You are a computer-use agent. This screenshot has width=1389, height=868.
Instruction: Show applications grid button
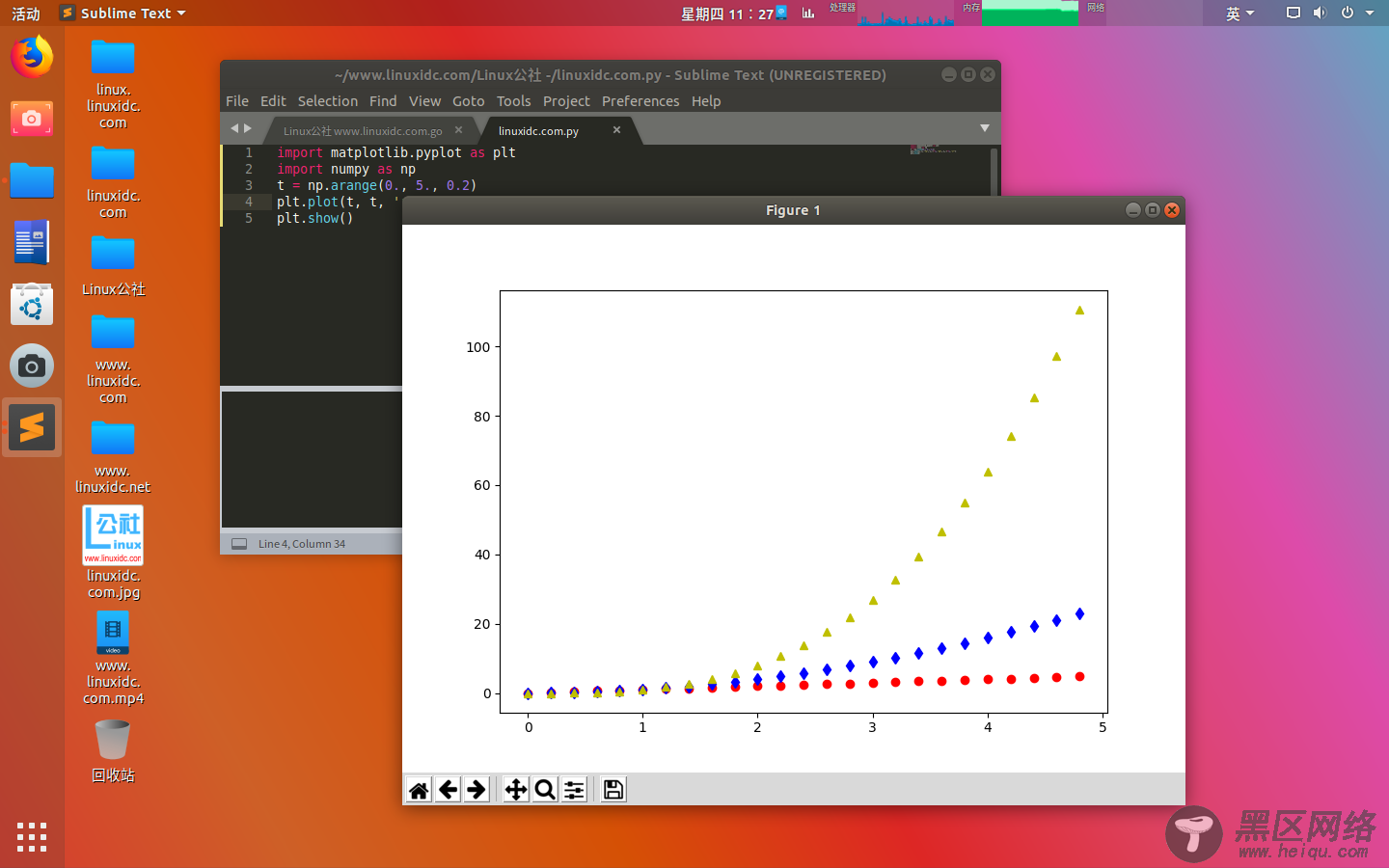point(32,837)
